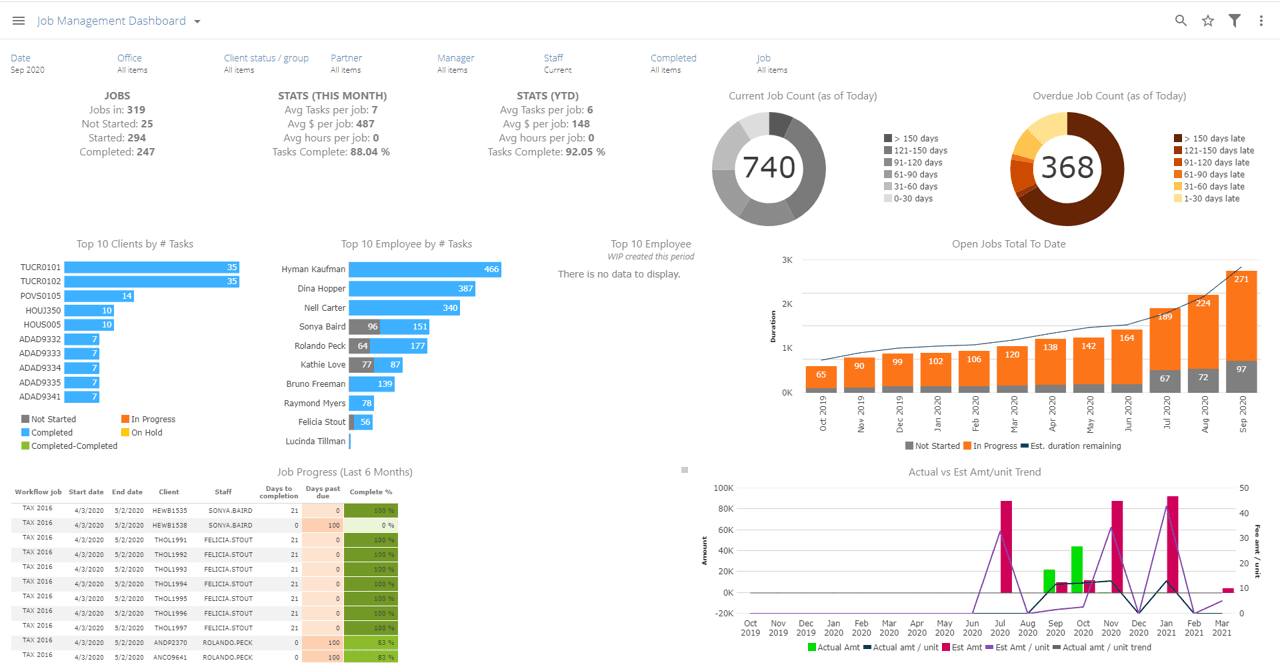Viewport: 1280px width, 669px height.
Task: Click the search magnifier icon
Action: [x=1181, y=21]
